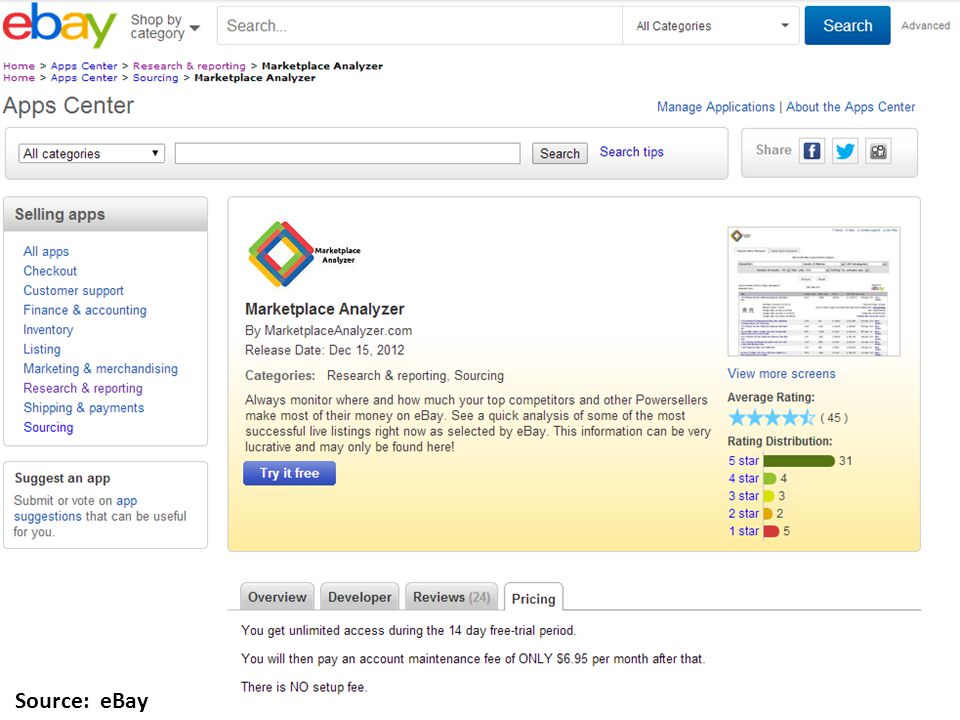Select Finance & accounting category

[85, 310]
